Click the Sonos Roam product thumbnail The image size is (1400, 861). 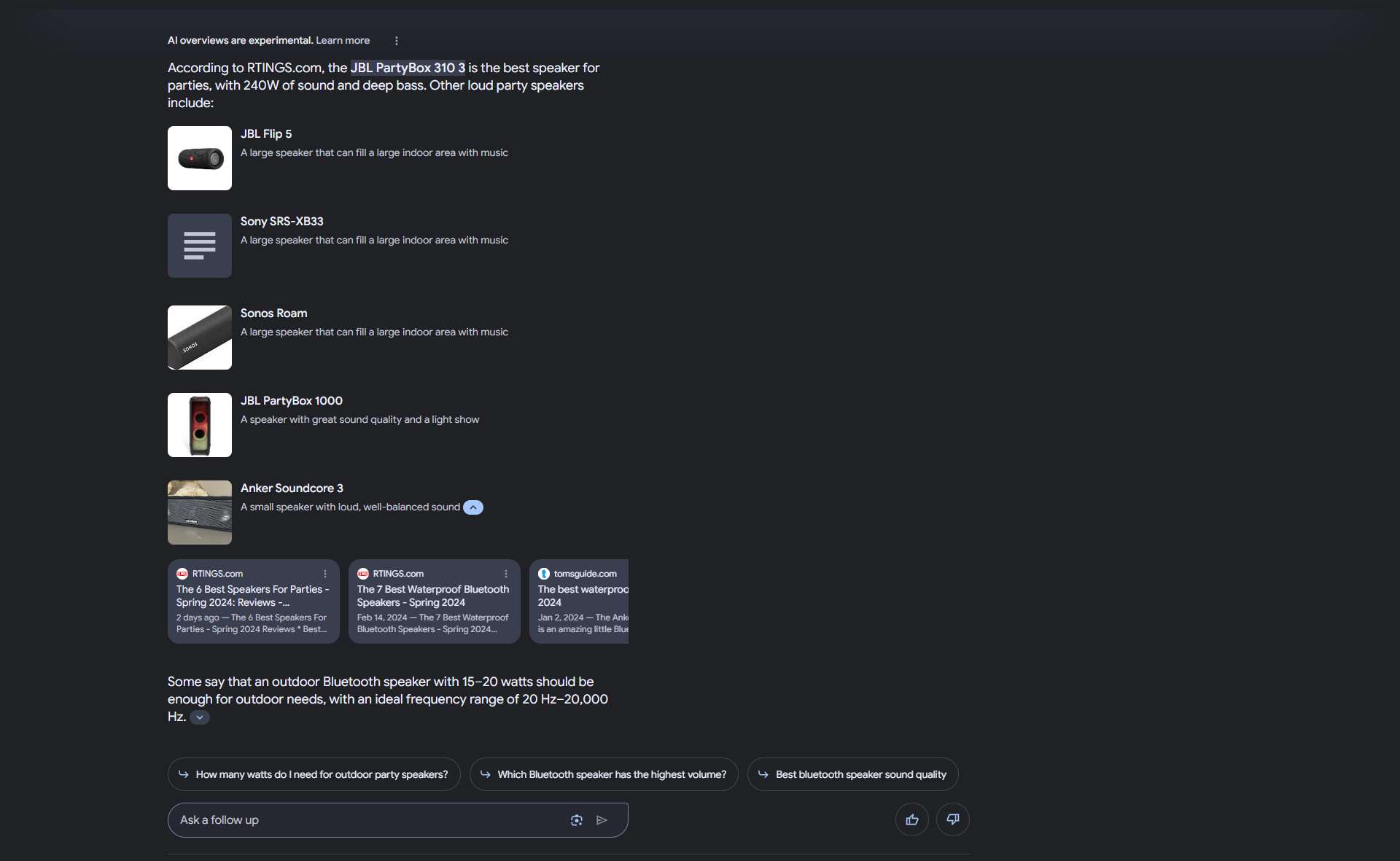pyautogui.click(x=200, y=338)
